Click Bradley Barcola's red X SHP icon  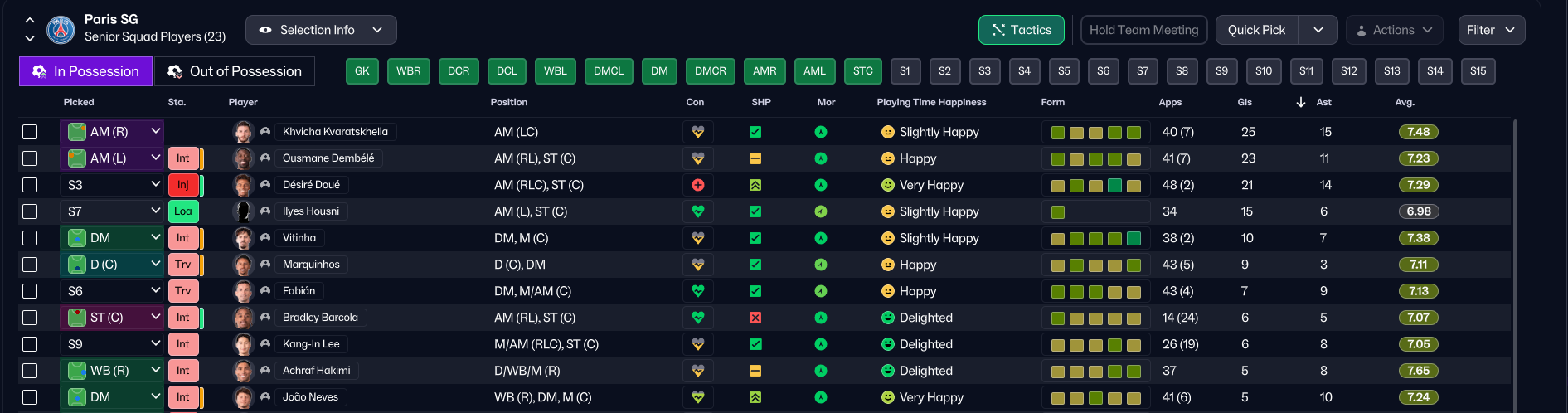tap(755, 318)
